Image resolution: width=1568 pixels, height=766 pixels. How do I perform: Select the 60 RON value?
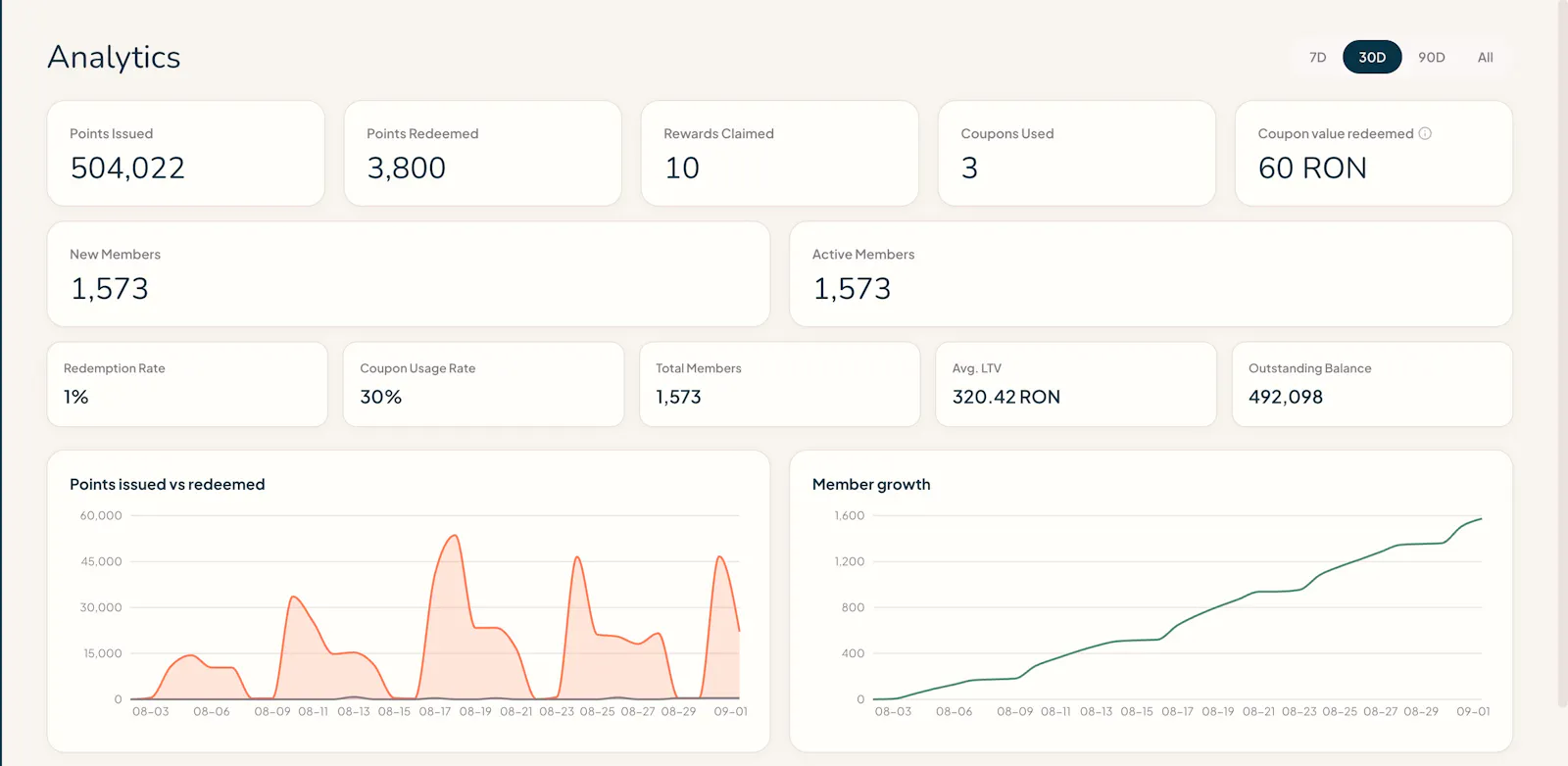[1312, 168]
